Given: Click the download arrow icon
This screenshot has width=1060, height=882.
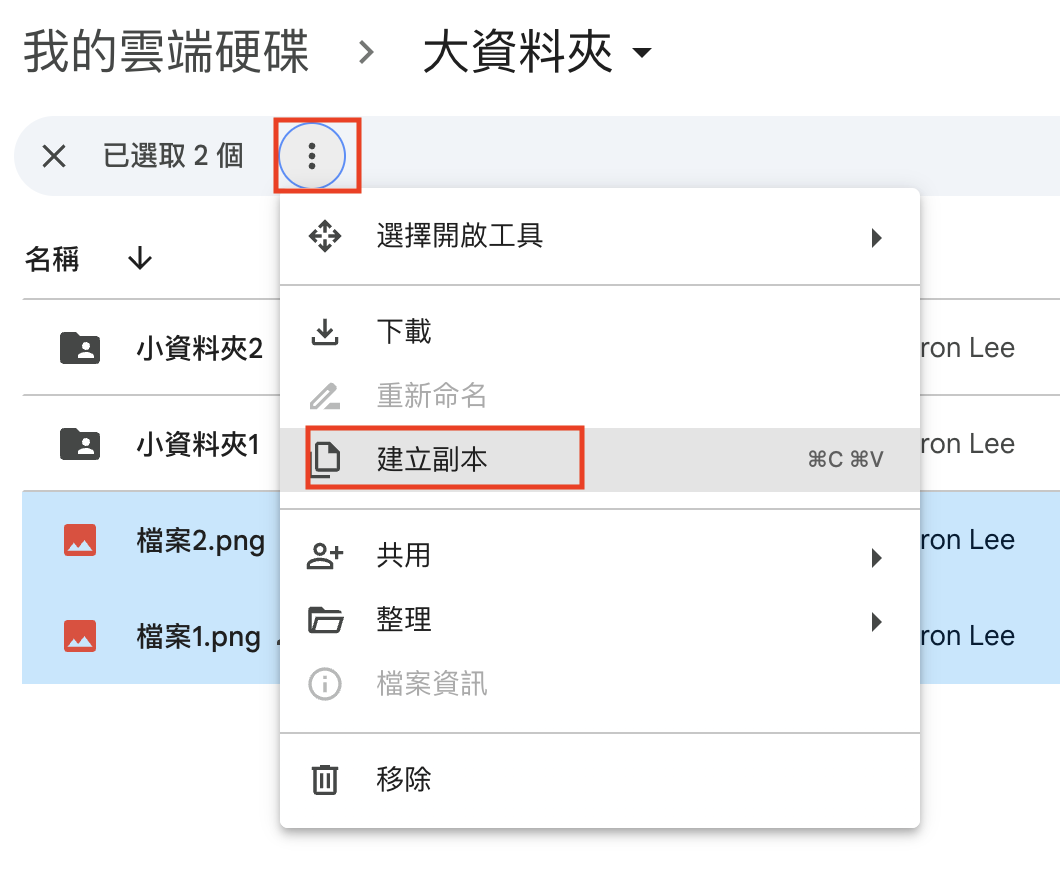Looking at the screenshot, I should click(x=325, y=332).
